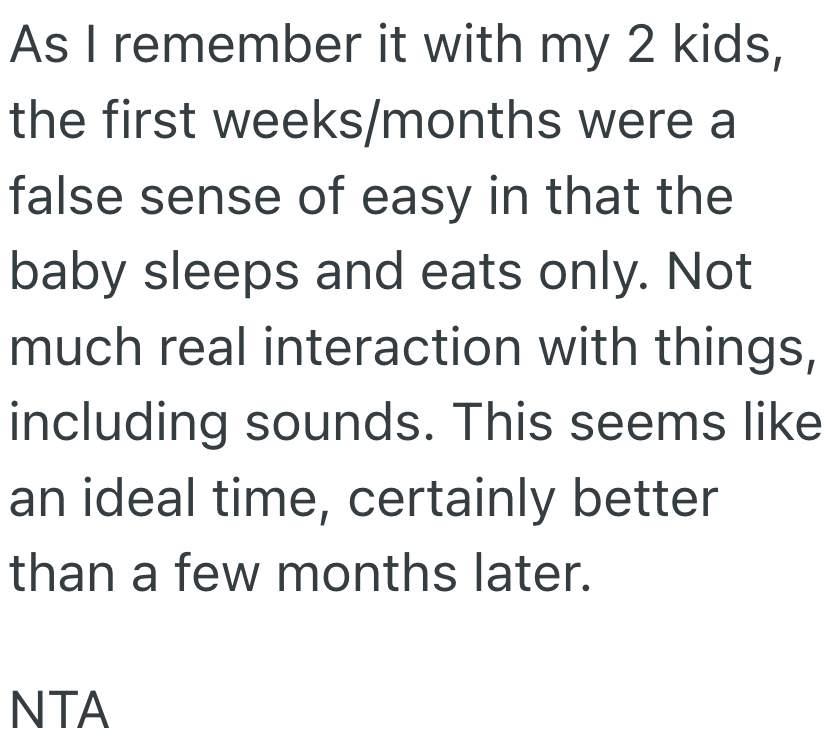
Task: Click the words "false sense"
Action: [x=142, y=199]
